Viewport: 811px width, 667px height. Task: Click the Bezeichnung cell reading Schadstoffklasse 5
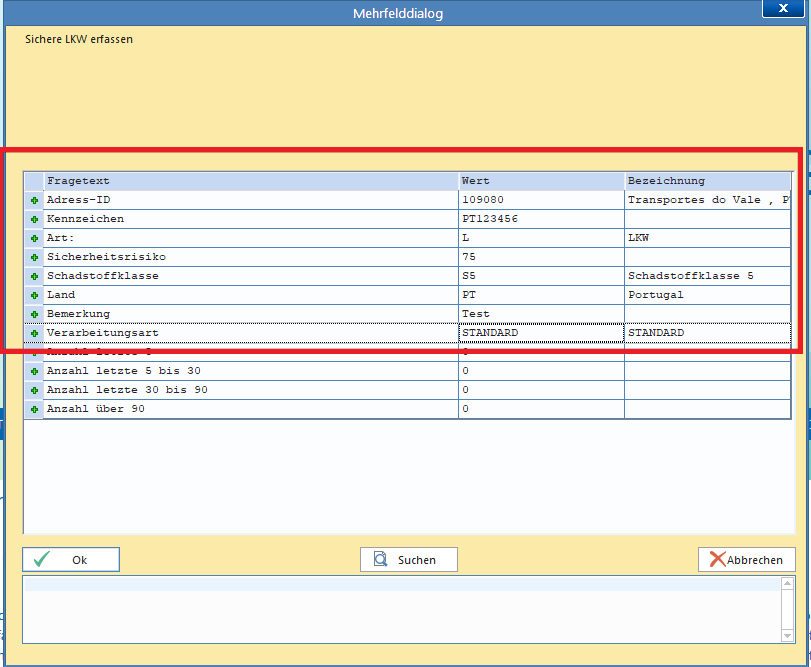[x=708, y=276]
